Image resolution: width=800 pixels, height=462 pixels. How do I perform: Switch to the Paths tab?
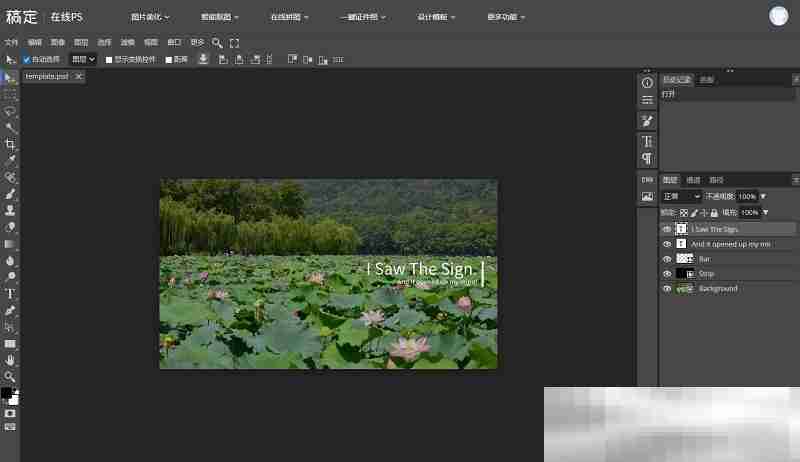716,180
